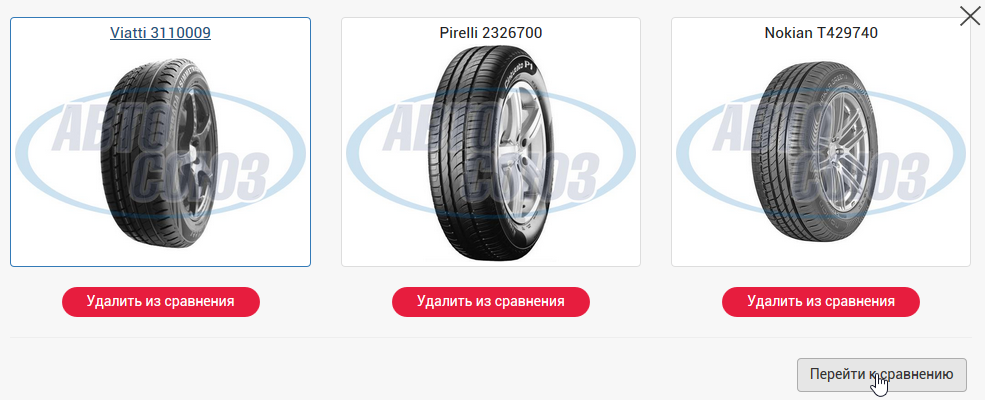Click the Viatti tire image
Screen dimensions: 985x400
[160, 153]
